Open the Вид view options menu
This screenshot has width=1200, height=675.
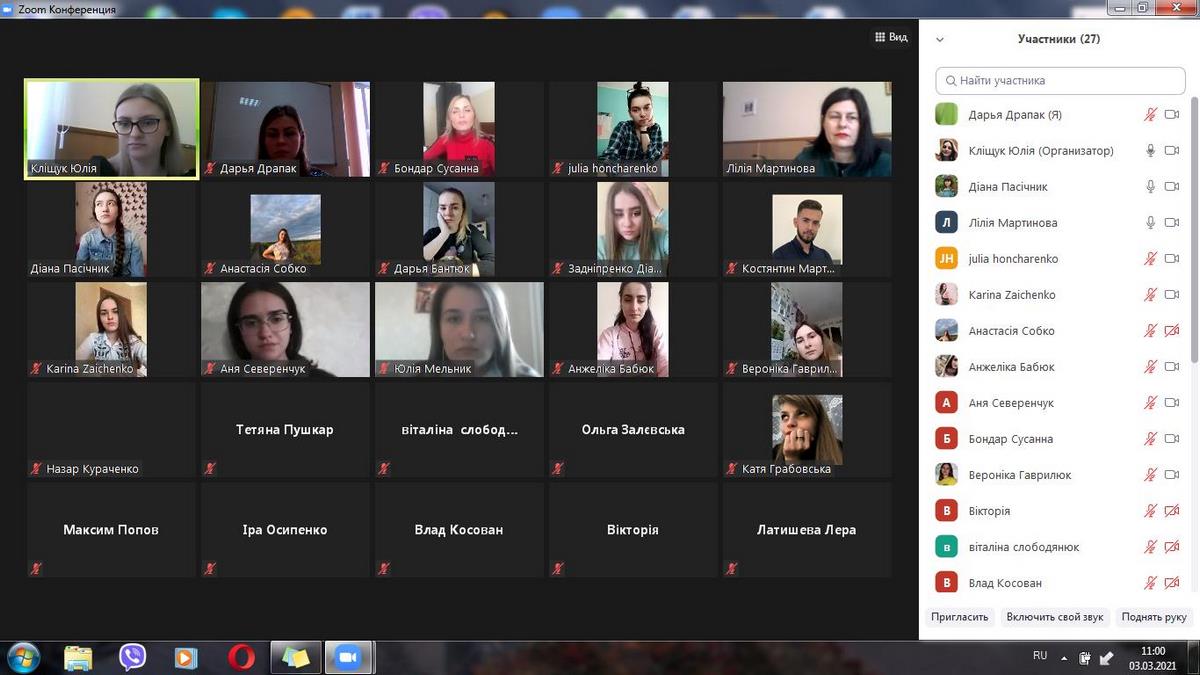tap(891, 37)
